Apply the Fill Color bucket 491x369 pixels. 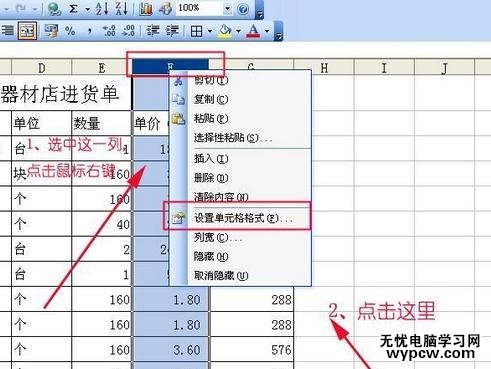click(225, 31)
